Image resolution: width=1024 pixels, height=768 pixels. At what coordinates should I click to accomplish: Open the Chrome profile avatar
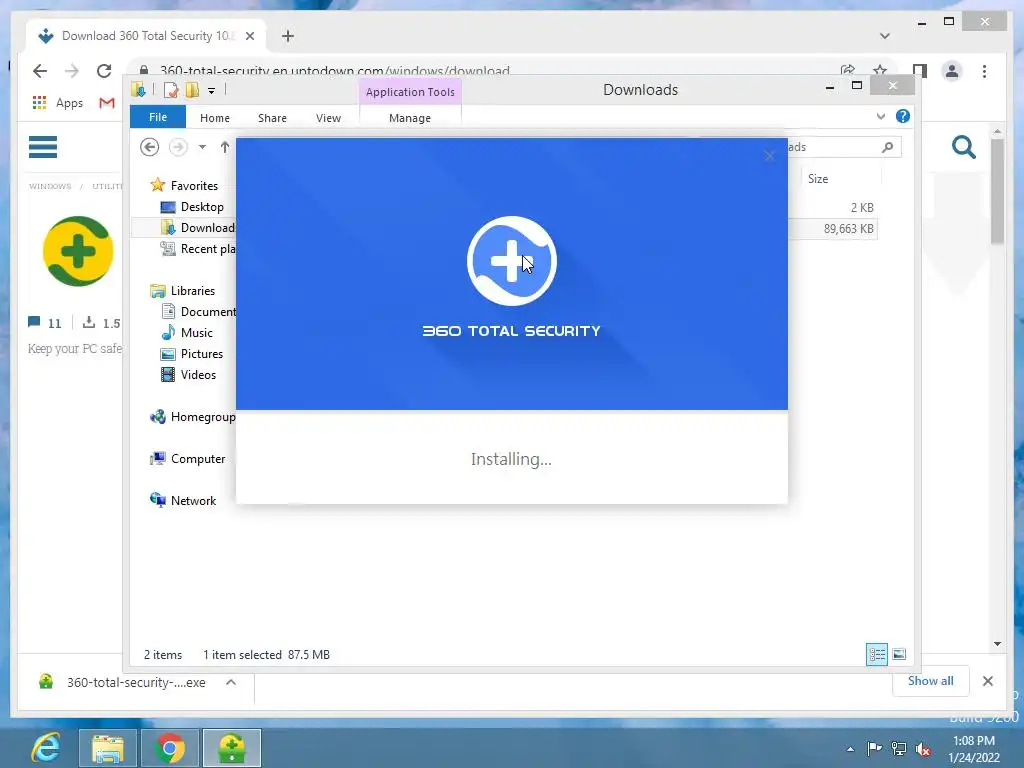952,71
